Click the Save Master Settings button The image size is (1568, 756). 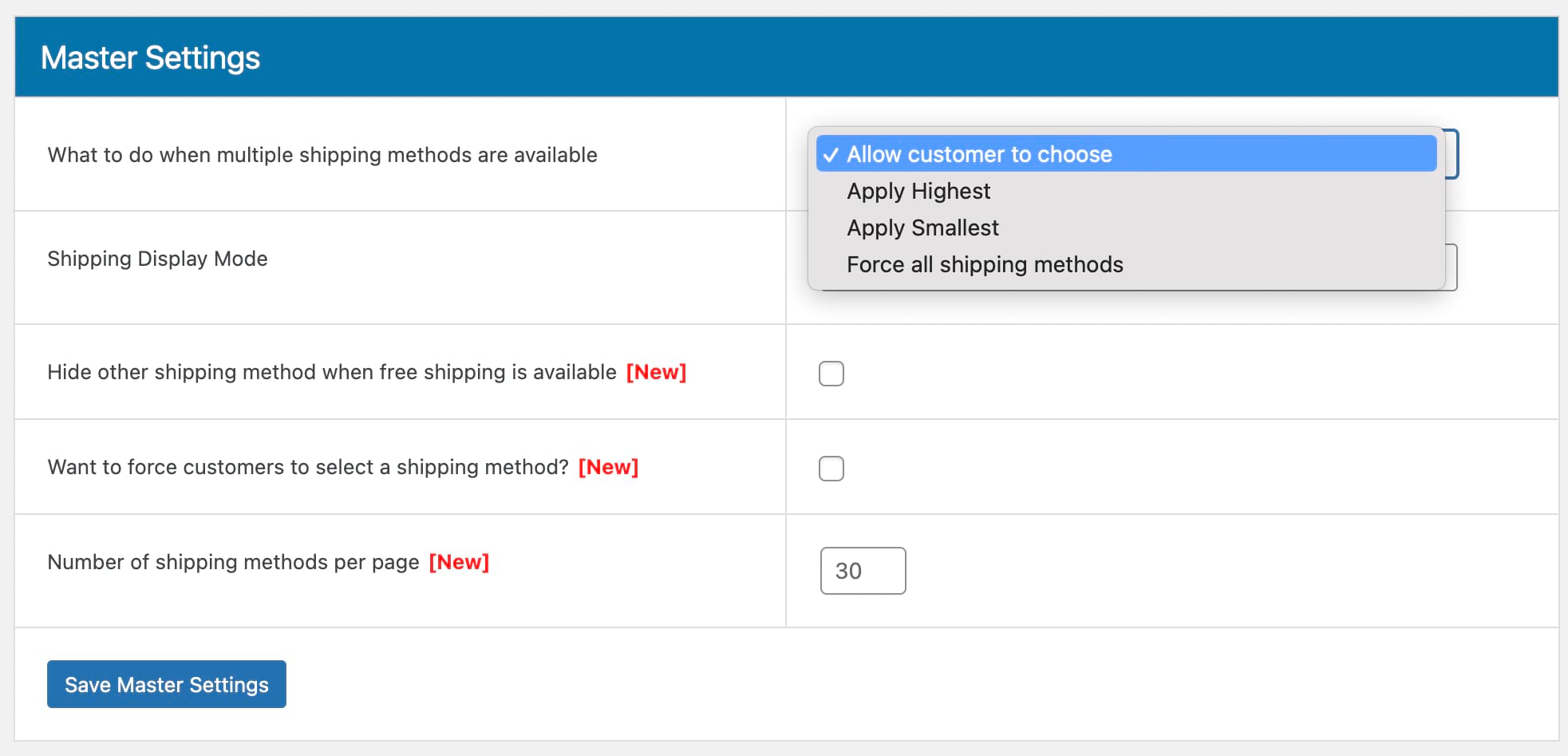166,684
